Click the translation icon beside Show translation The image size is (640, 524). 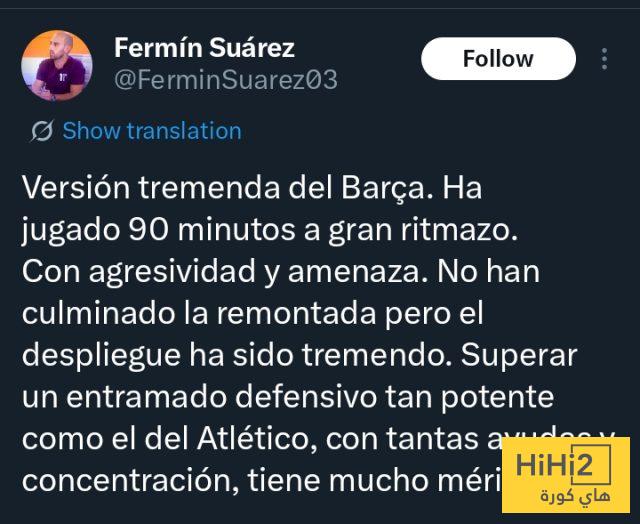42,131
